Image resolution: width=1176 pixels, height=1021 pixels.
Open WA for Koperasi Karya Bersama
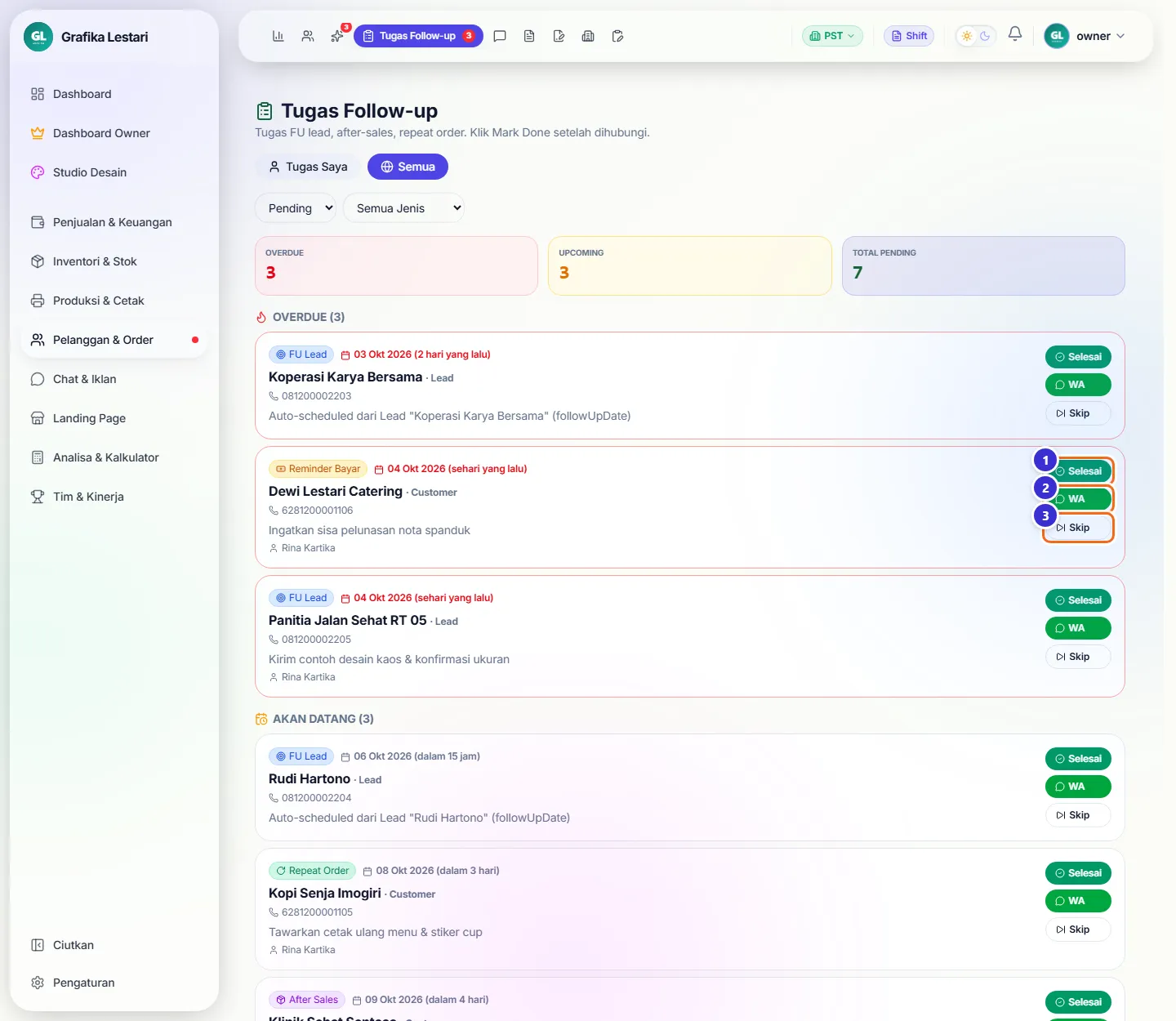click(1078, 385)
